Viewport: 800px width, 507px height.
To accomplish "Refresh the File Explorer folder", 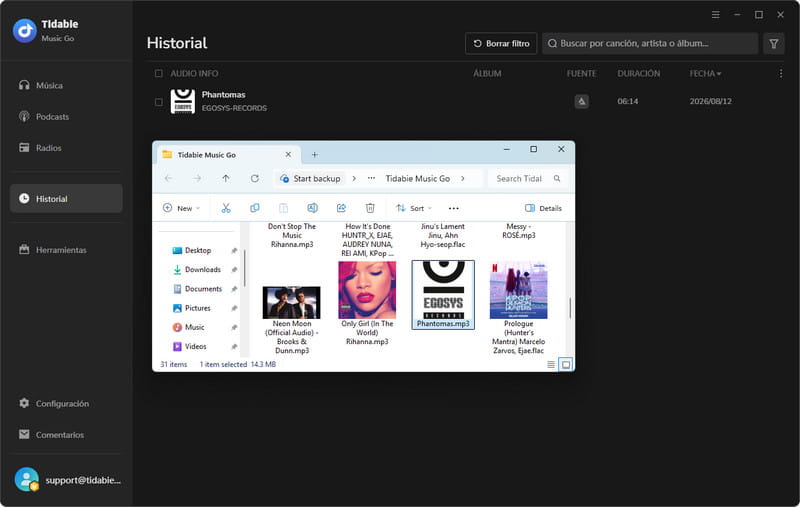I will point(255,178).
